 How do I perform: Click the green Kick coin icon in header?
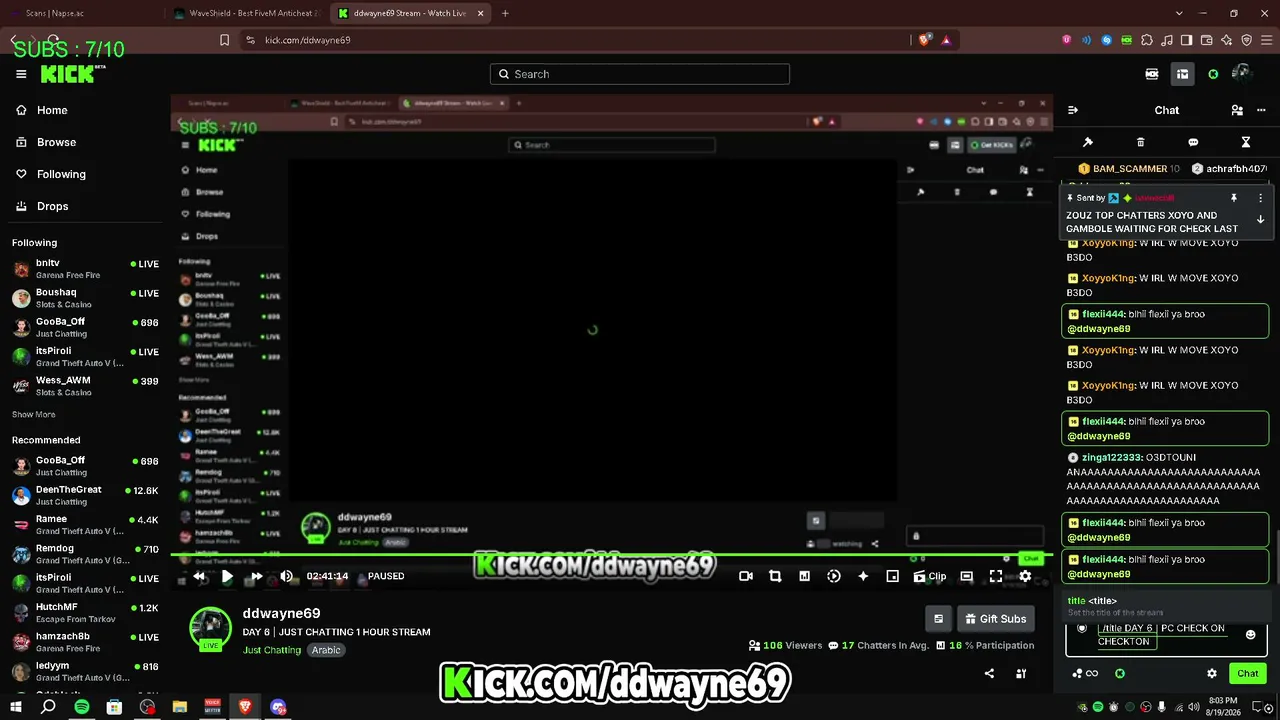pos(1213,74)
